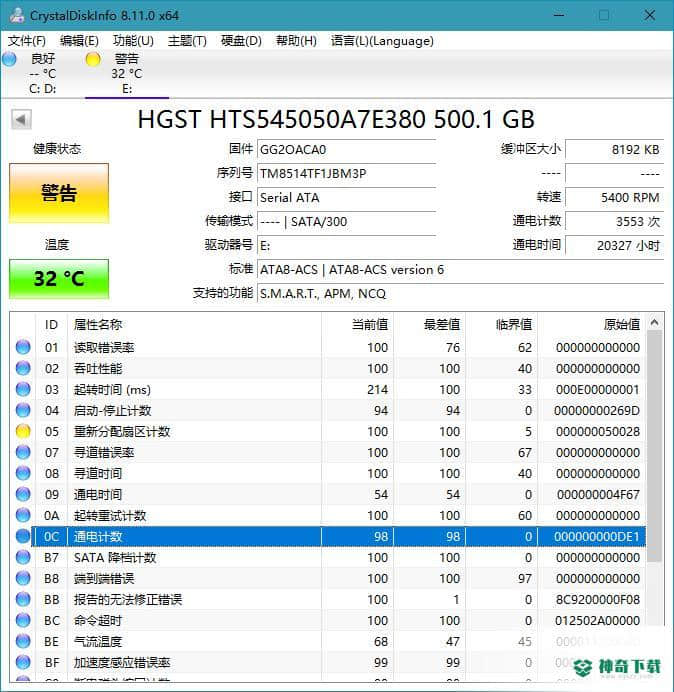Click the firmware field GG2OACA0
The image size is (674, 692).
tap(346, 150)
